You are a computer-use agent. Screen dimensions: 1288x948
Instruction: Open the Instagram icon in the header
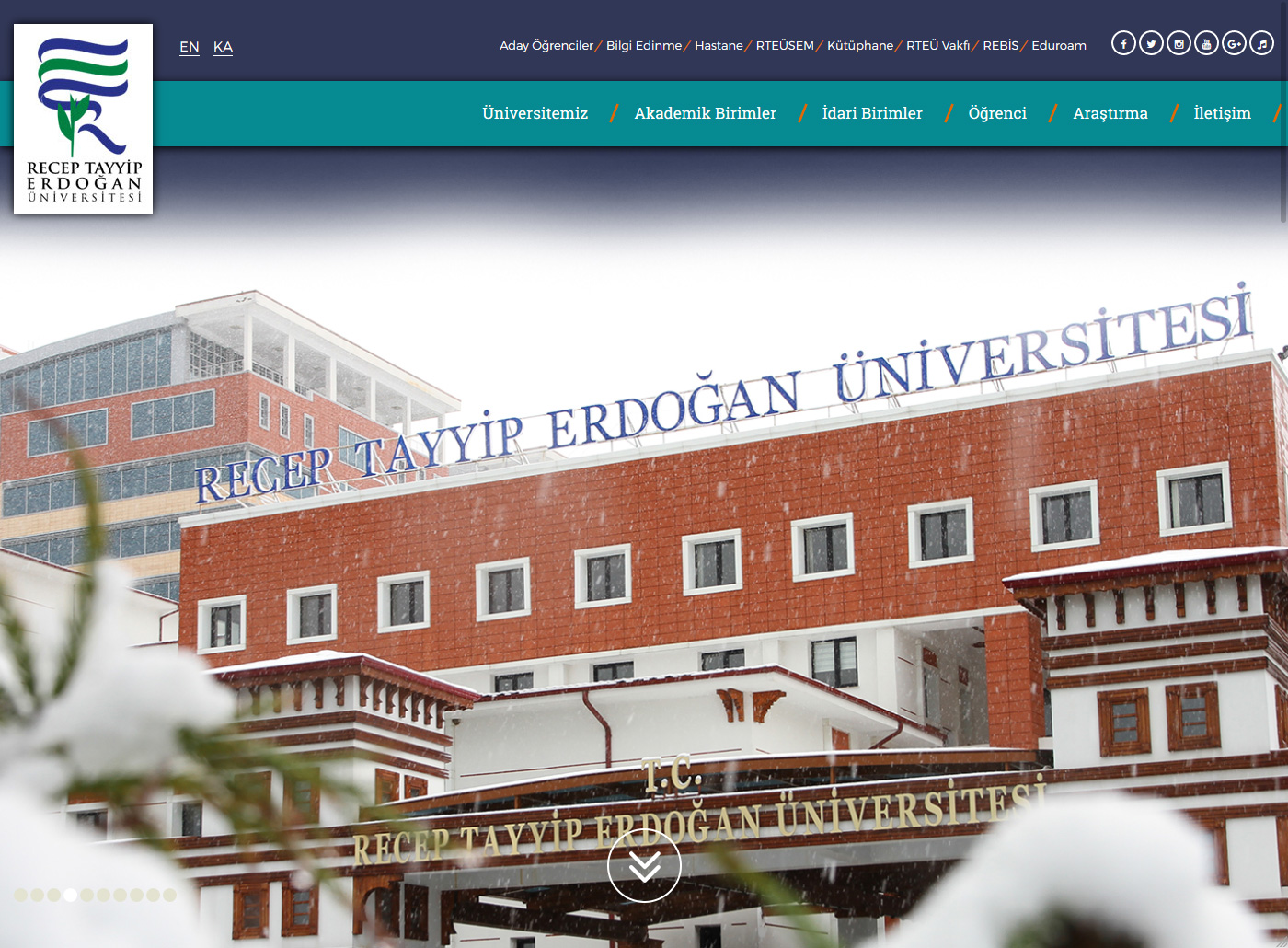point(1179,42)
